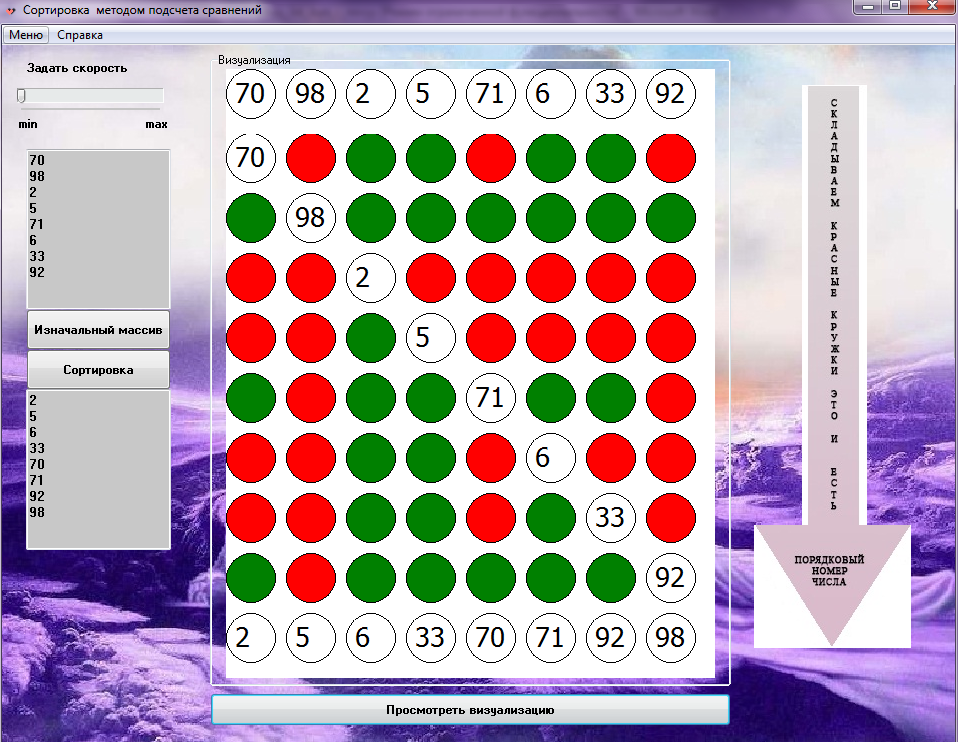Open the Справка menu
This screenshot has height=742, width=958.
(x=80, y=35)
